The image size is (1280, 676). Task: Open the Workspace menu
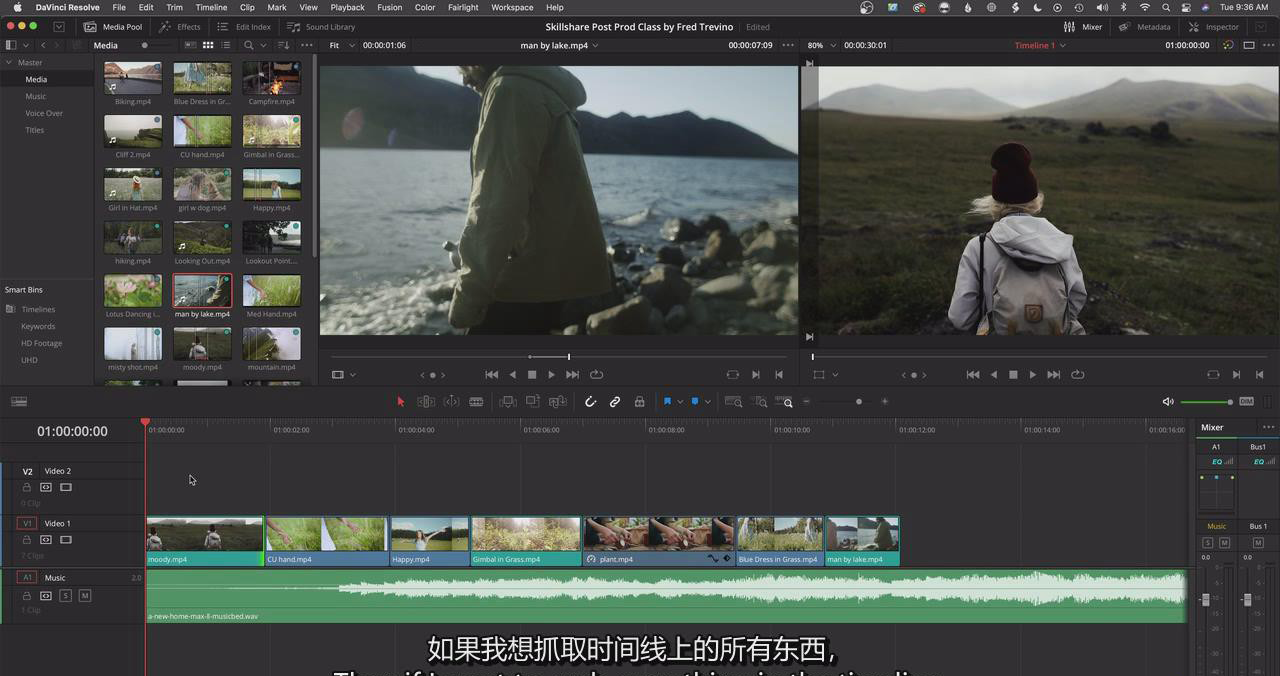[512, 7]
